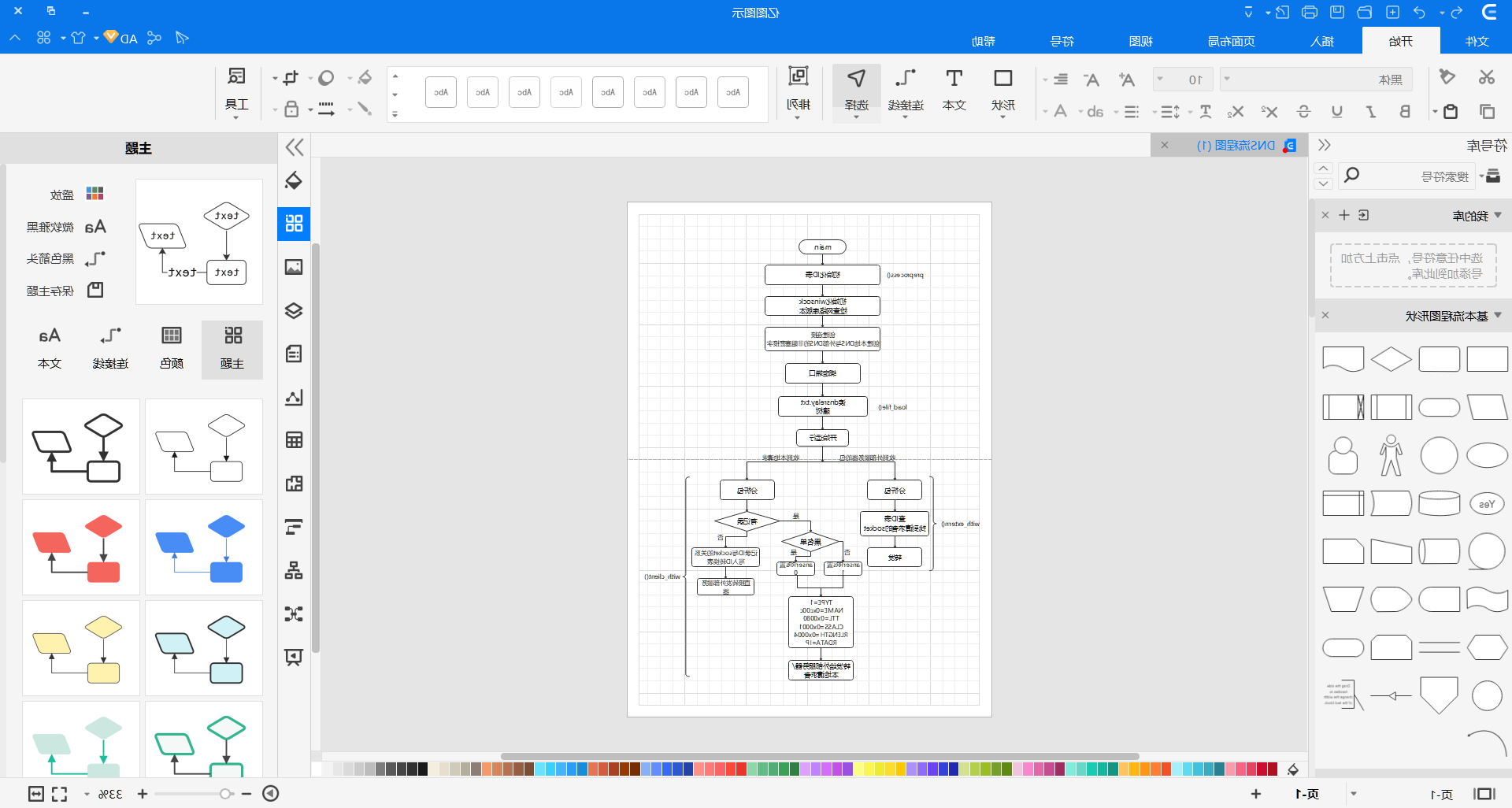The image size is (1512, 808).
Task: Click 保存主题 save theme
Action: click(65, 291)
